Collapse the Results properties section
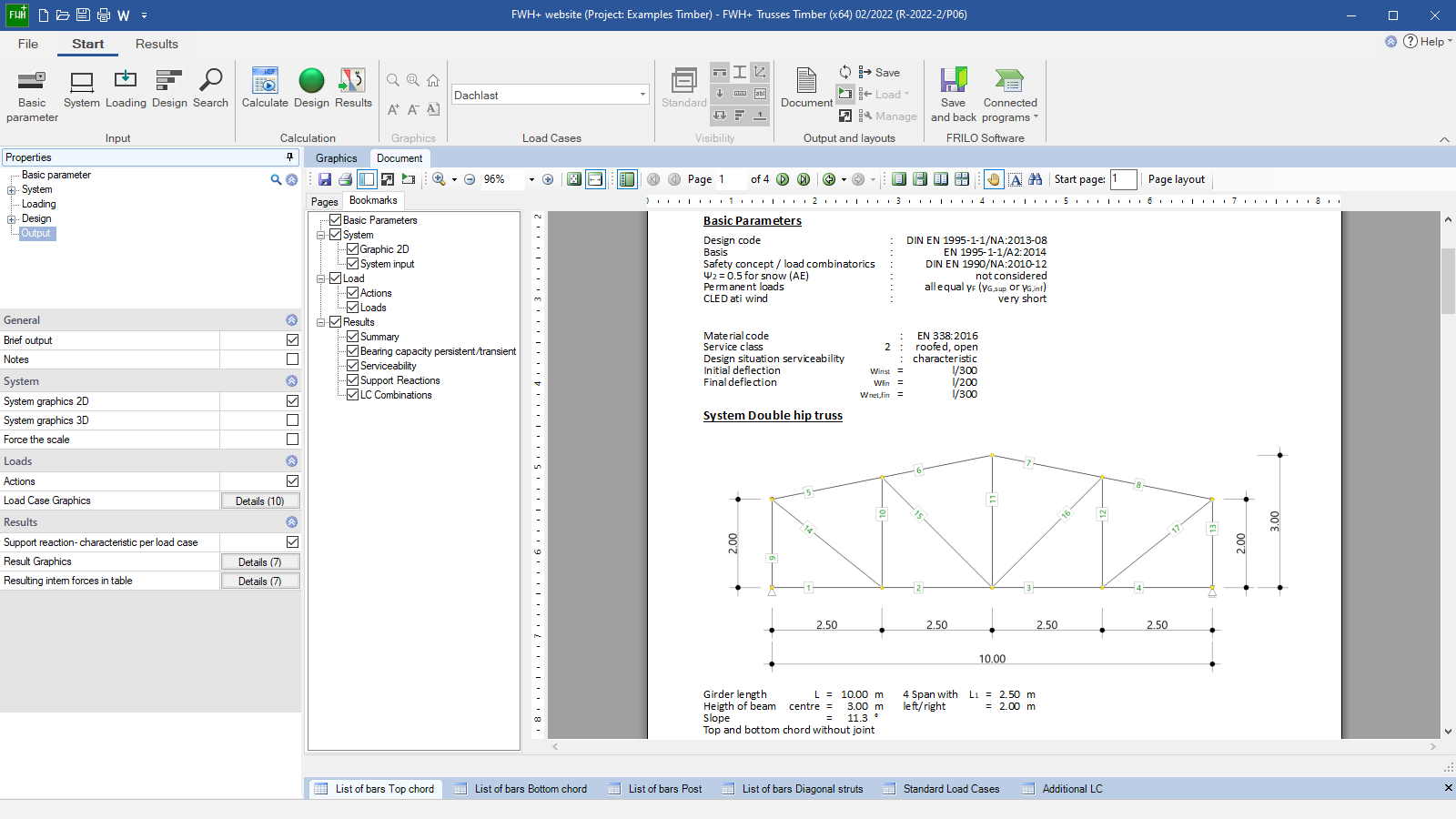The width and height of the screenshot is (1456, 819). click(291, 521)
